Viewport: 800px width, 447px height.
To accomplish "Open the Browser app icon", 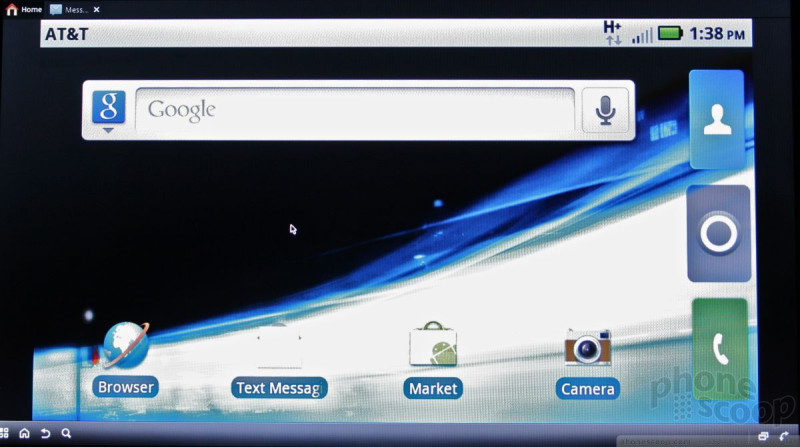I will (x=126, y=345).
